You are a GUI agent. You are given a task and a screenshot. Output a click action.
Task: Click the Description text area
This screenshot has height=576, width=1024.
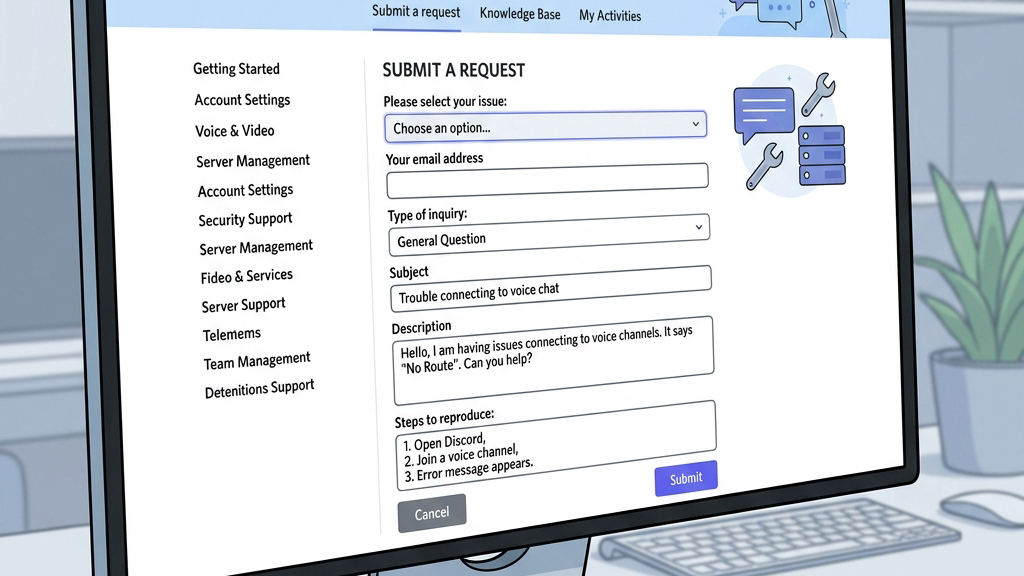553,360
